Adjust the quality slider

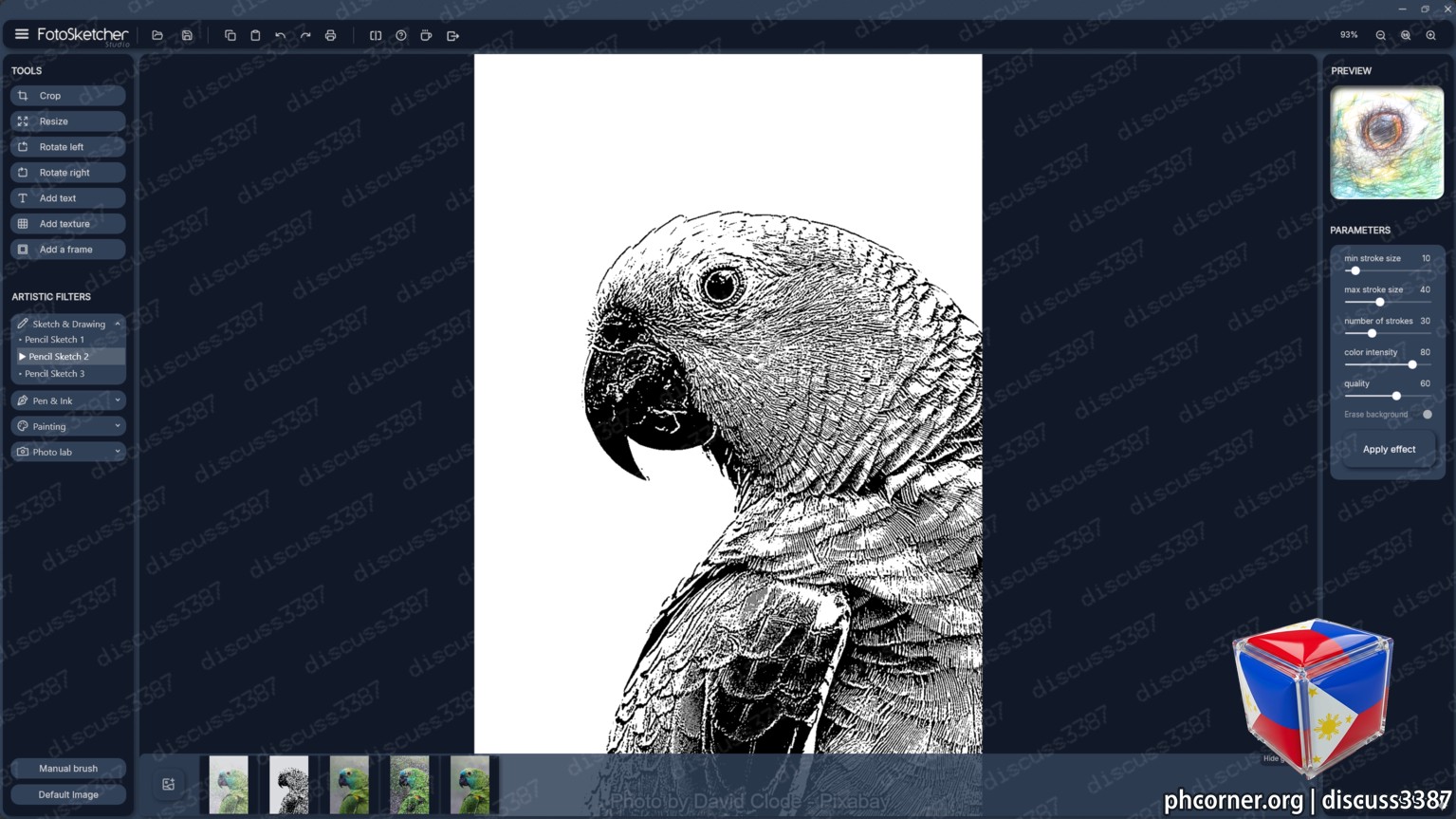point(1387,397)
